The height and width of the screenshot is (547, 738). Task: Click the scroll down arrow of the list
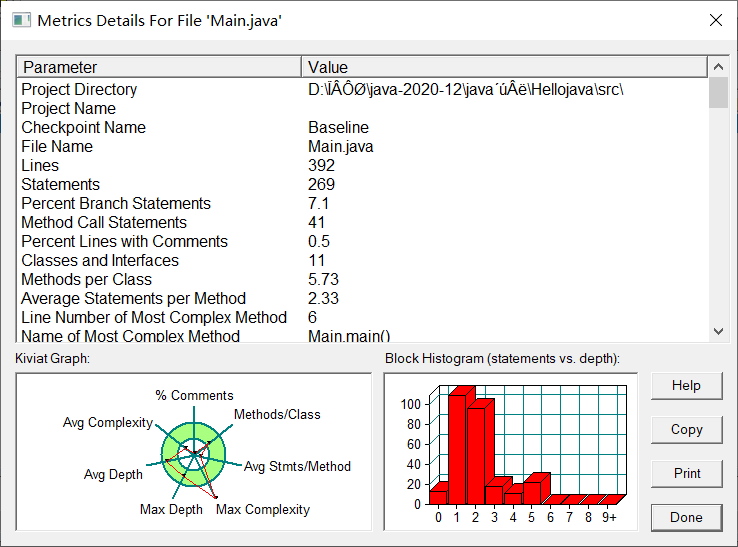(x=718, y=331)
